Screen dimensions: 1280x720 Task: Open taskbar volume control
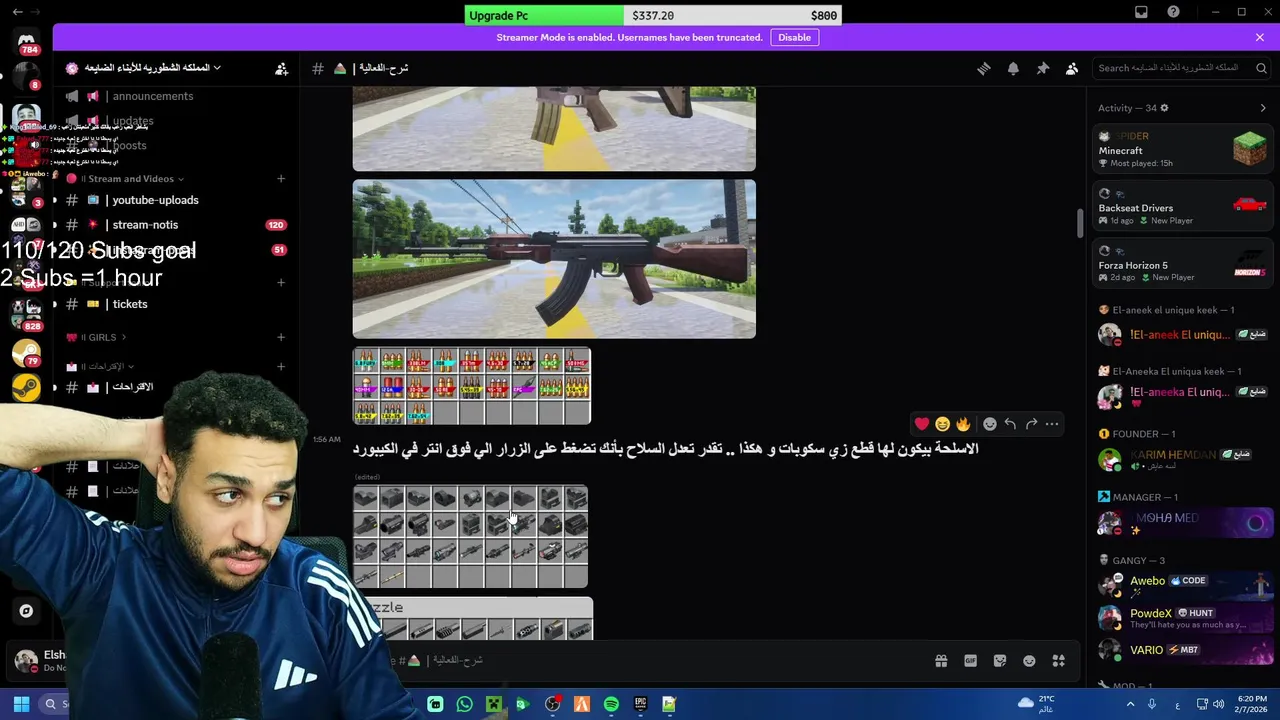[1218, 704]
